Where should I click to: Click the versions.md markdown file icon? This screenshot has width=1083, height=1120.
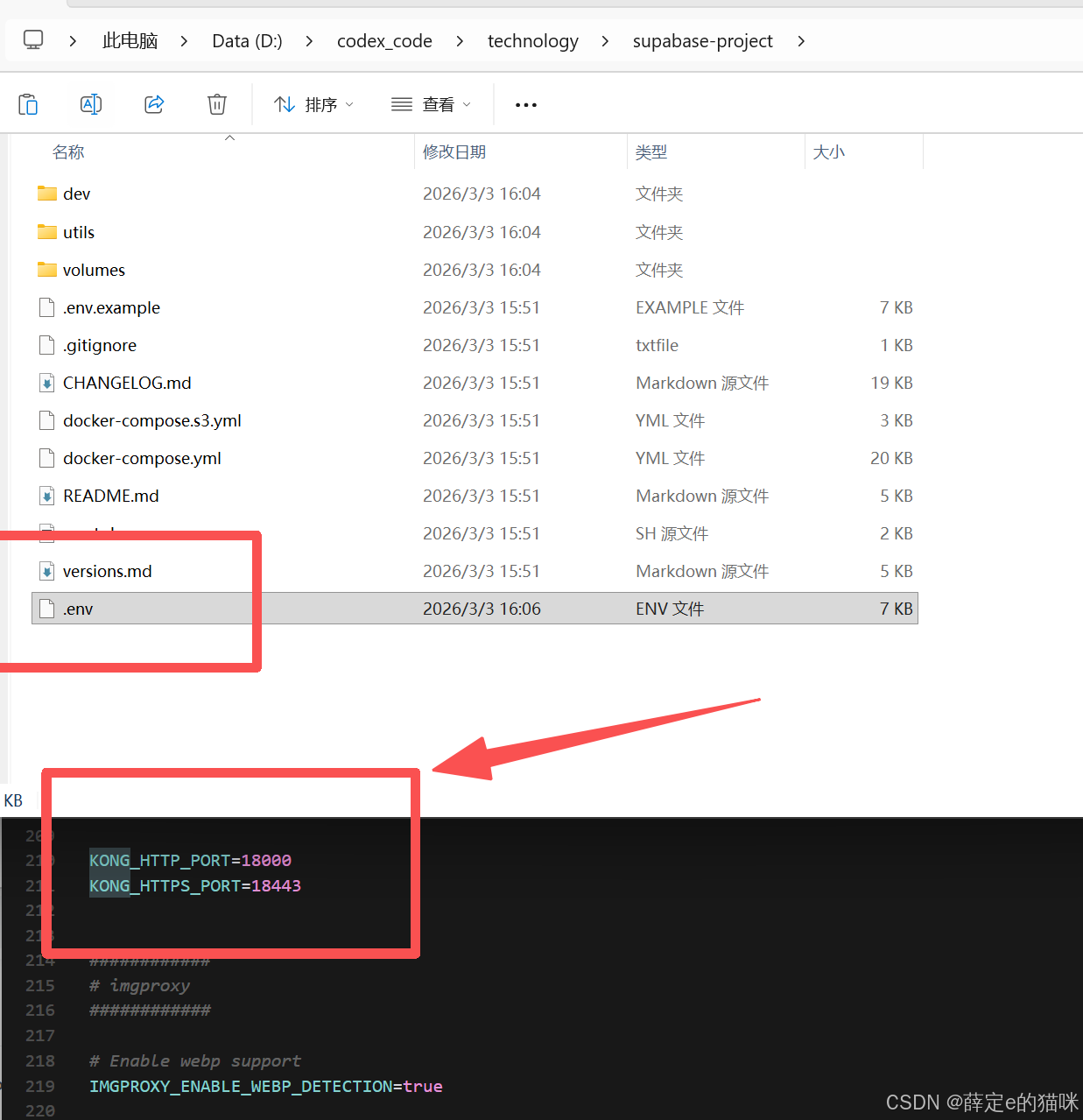click(47, 571)
